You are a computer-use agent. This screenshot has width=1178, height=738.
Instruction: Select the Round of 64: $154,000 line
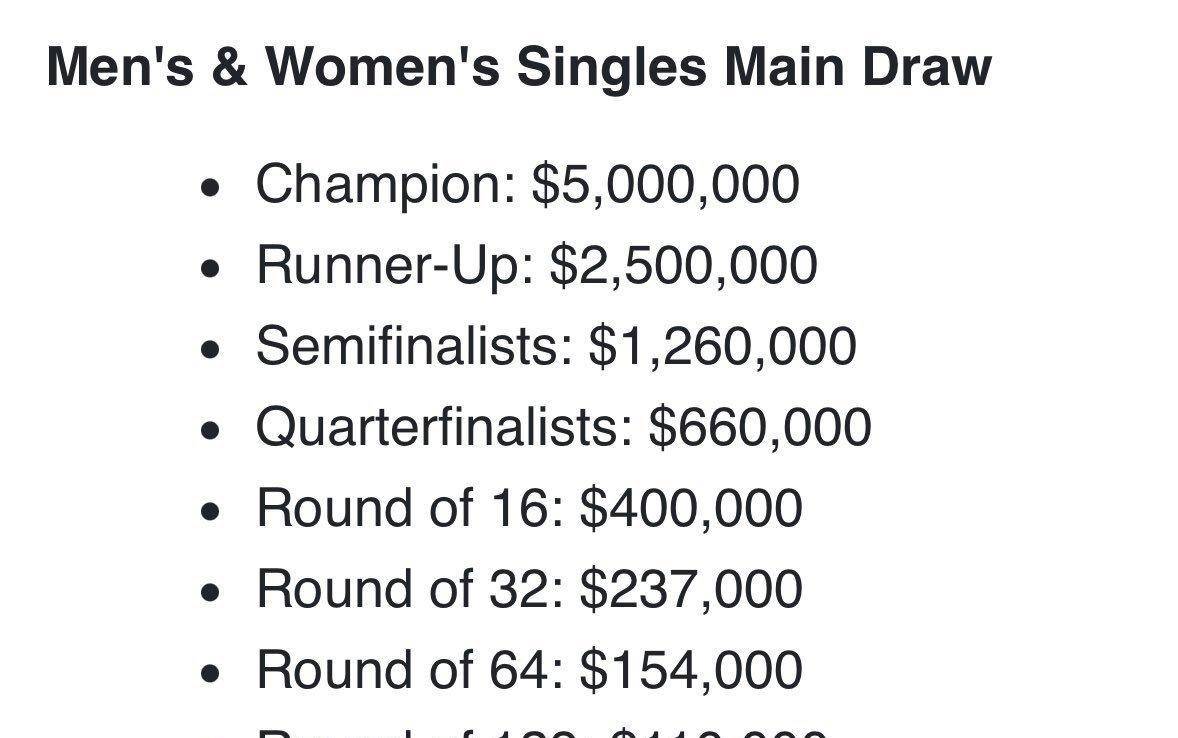pos(530,670)
